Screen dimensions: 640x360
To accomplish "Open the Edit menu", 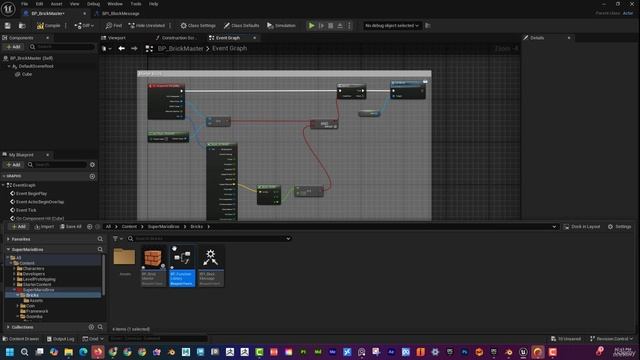I will (x=39, y=4).
